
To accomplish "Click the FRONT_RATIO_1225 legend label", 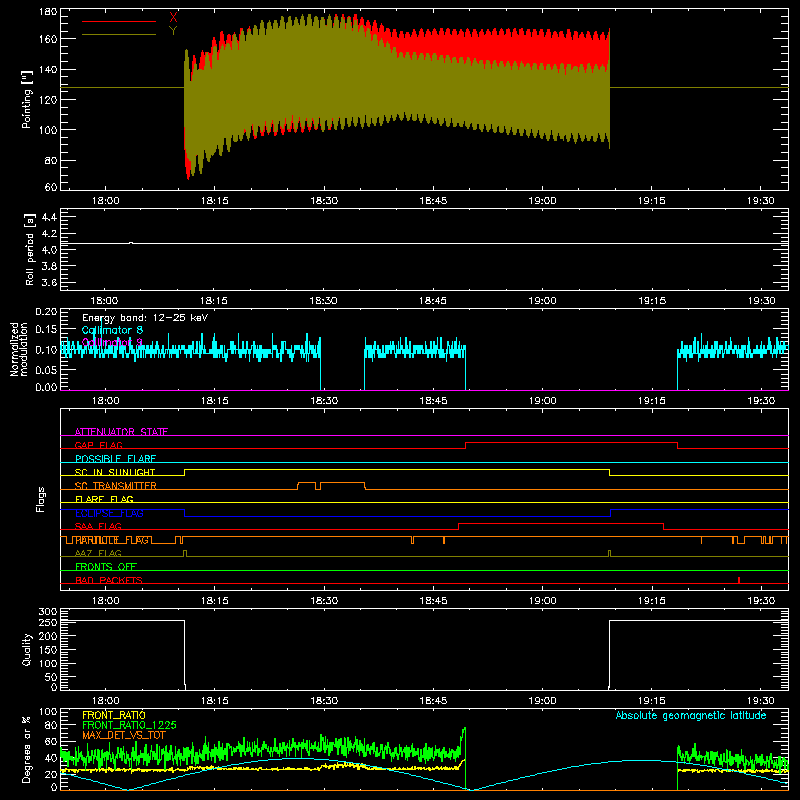I will (129, 725).
